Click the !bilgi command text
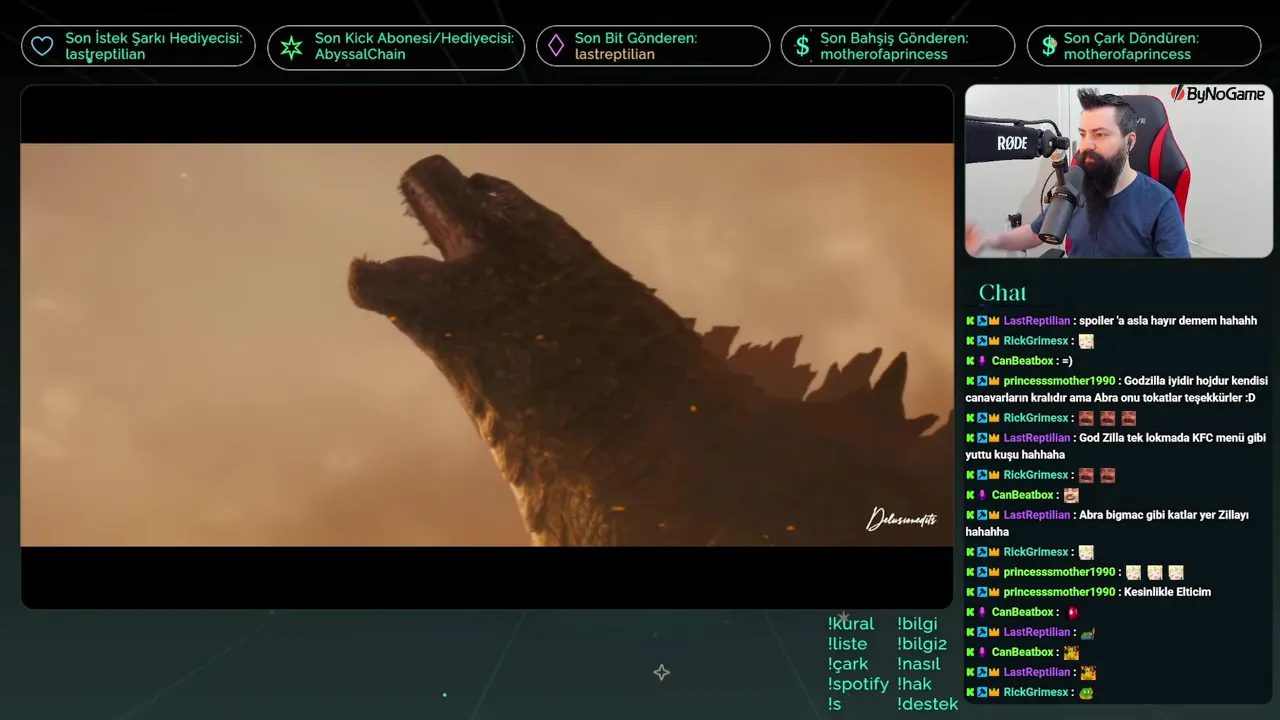Image resolution: width=1280 pixels, height=720 pixels. [918, 624]
